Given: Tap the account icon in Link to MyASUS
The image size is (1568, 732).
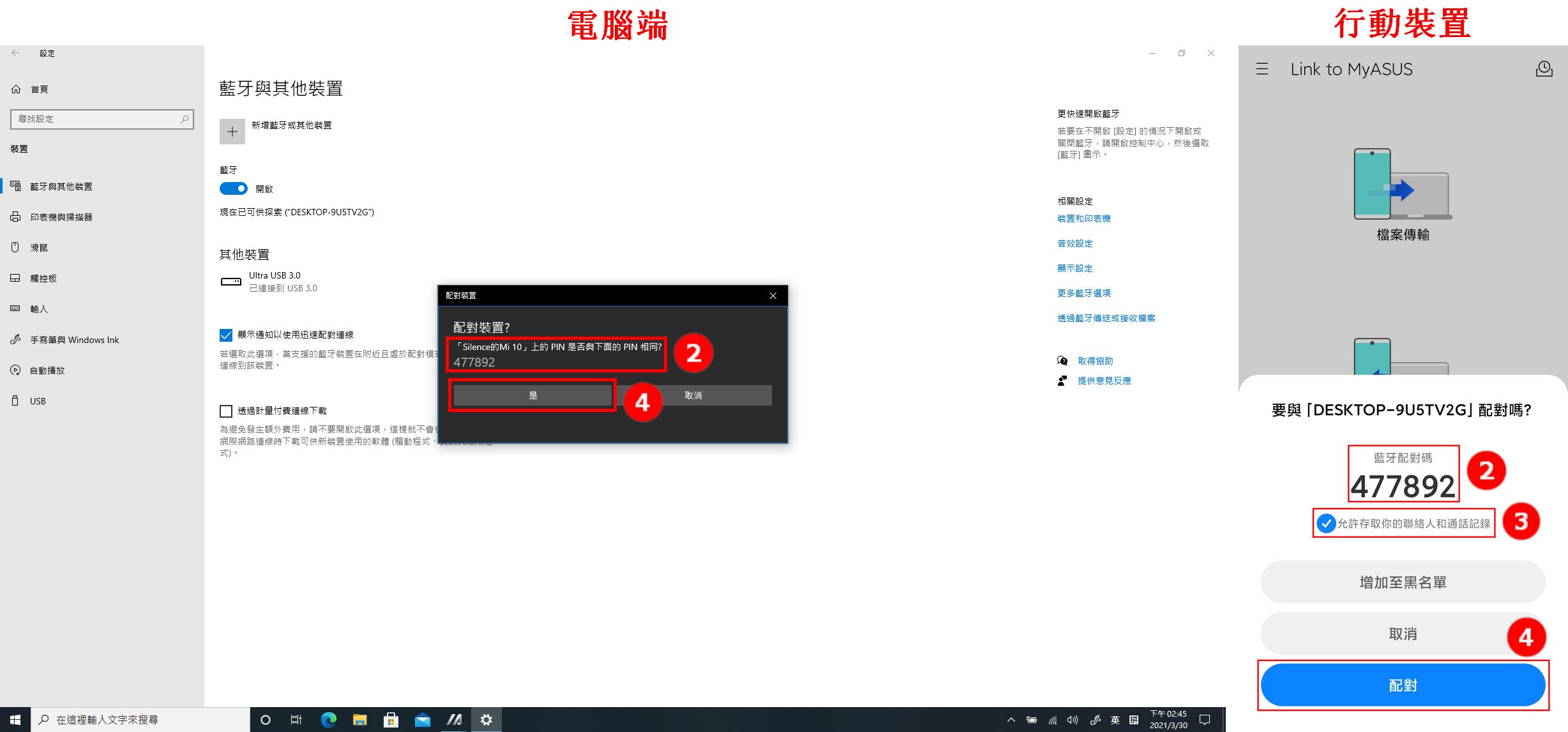Looking at the screenshot, I should tap(1544, 69).
